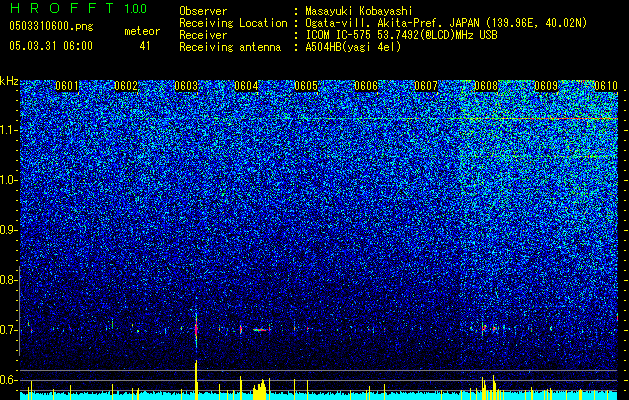Click the kHz axis unit label
The image size is (629, 400).
(9, 81)
